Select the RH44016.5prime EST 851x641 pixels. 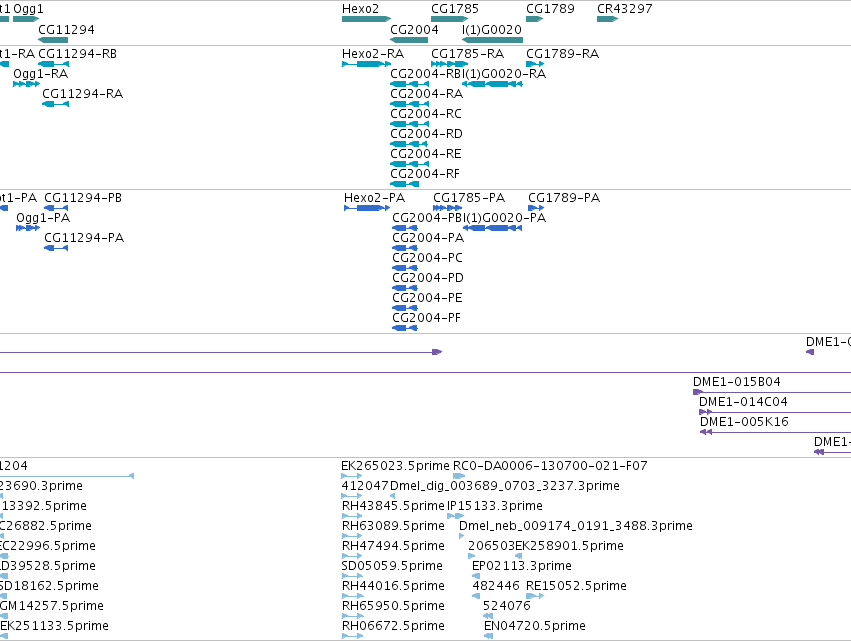coord(352,596)
